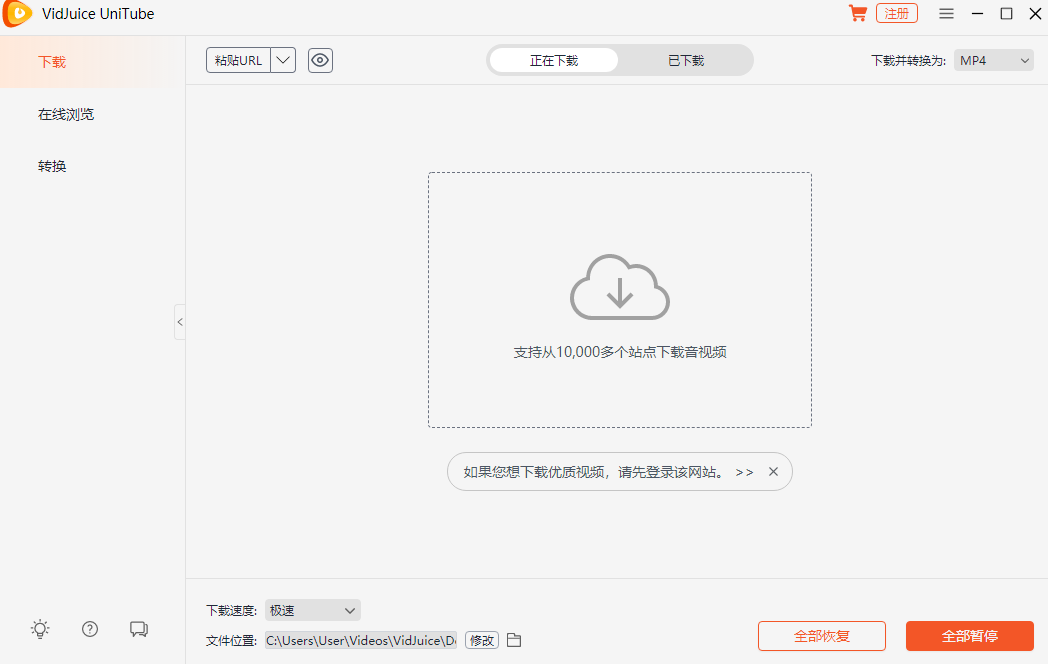This screenshot has width=1048, height=664.
Task: Click the lightbulb tips icon
Action: click(40, 629)
